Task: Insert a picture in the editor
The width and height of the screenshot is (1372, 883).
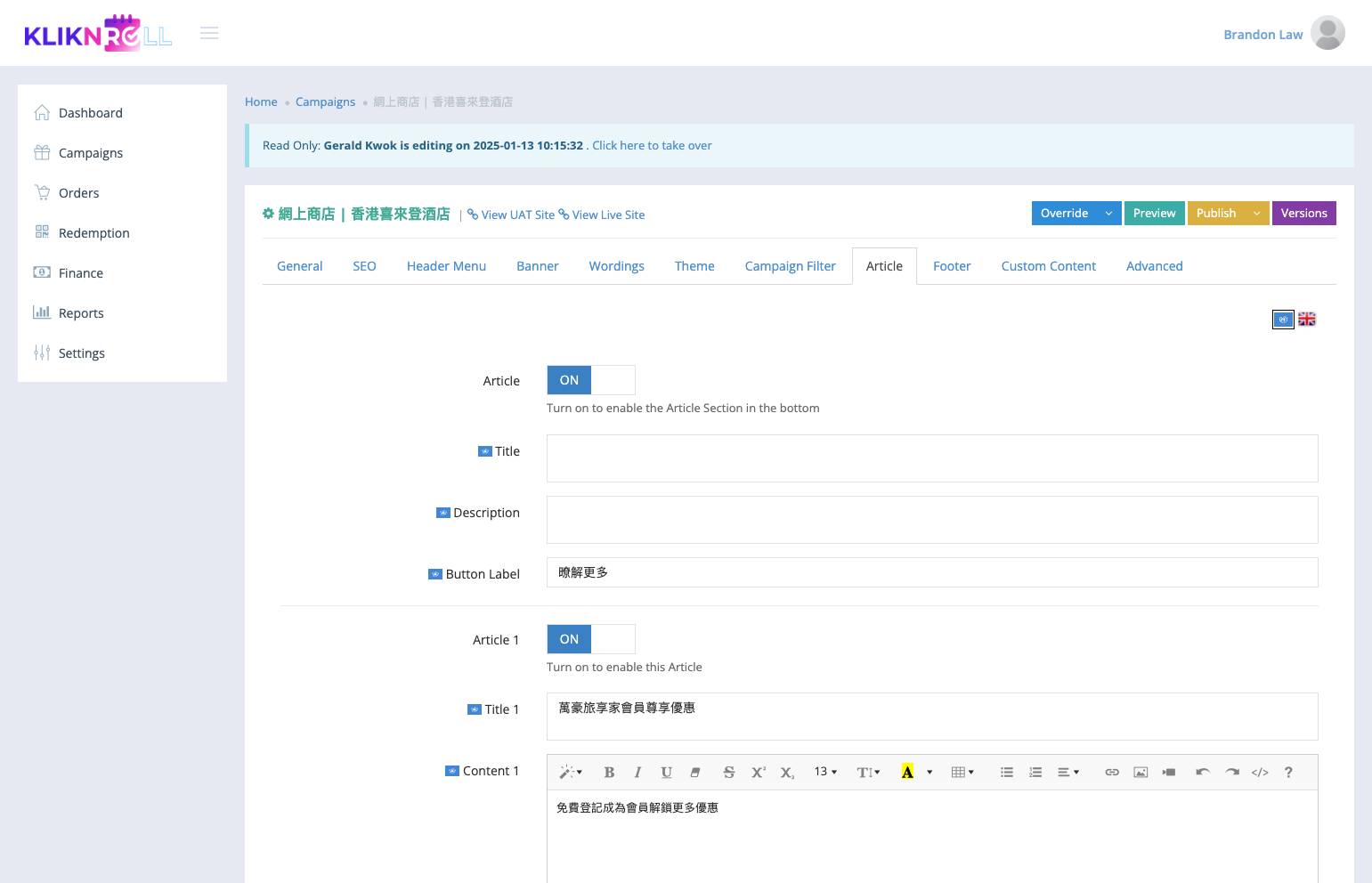Action: coord(1141,773)
